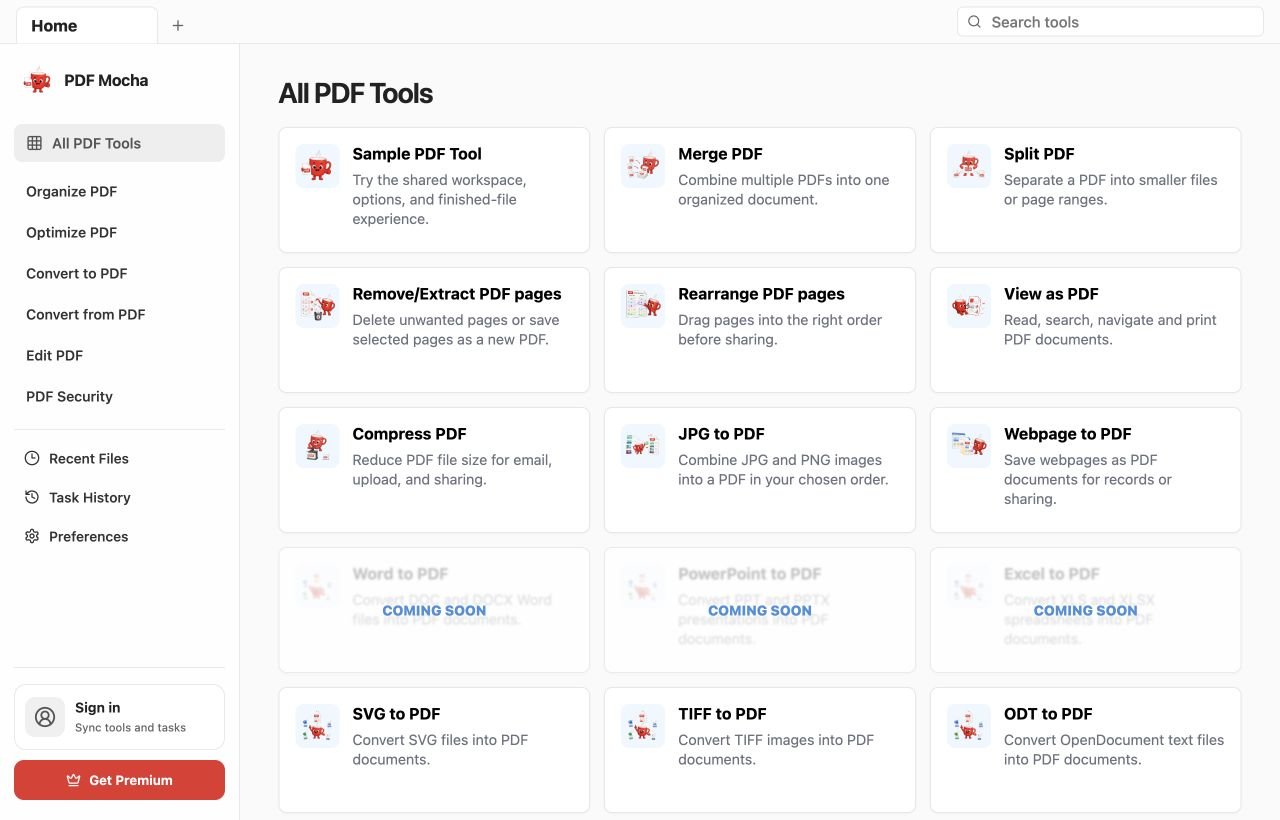Click the Sign in user avatar icon
Screen dimensions: 1280x820
click(45, 717)
